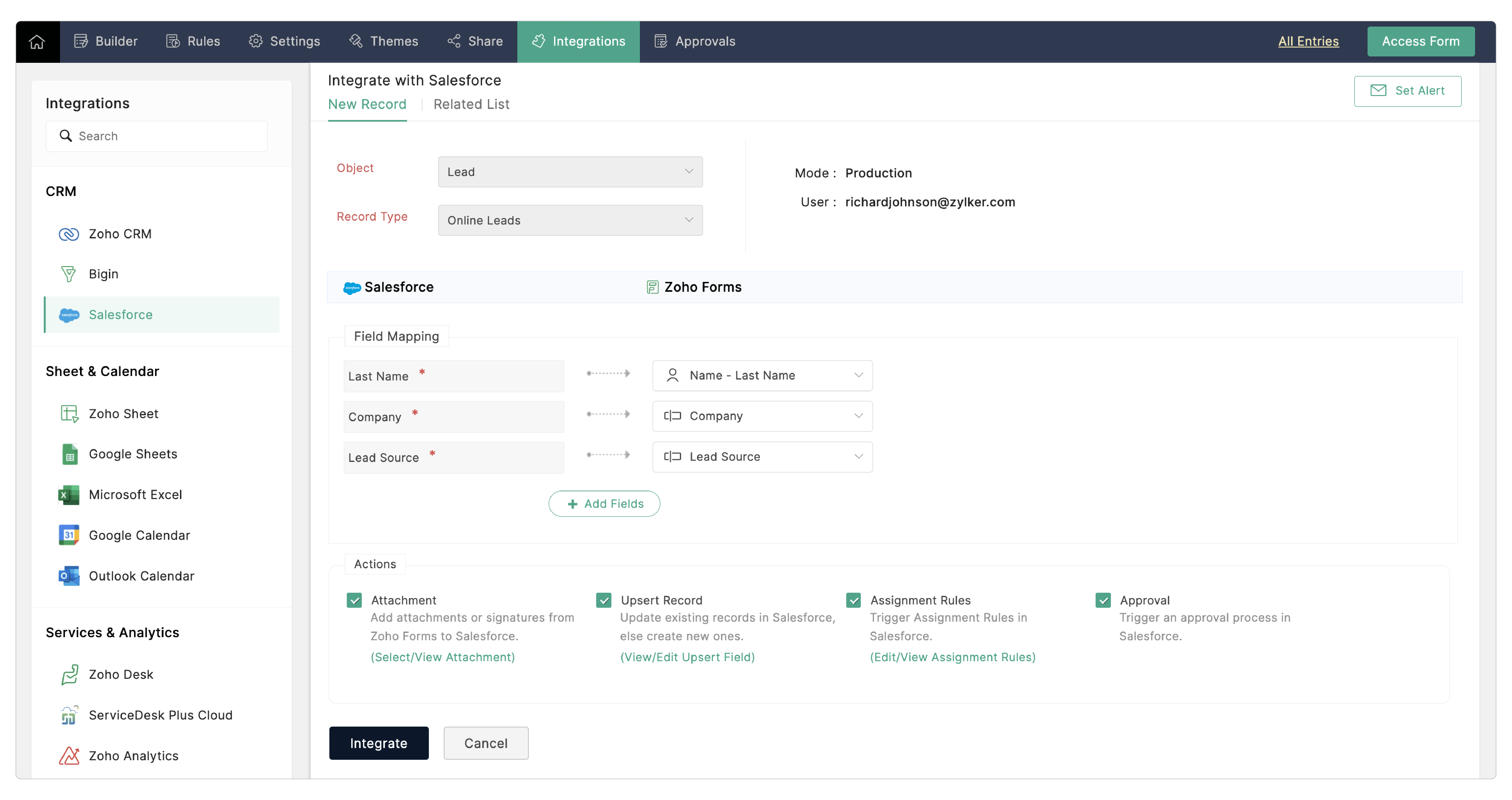Open Google Calendar integration icon
Viewport: 1512px width, 800px height.
(x=69, y=535)
